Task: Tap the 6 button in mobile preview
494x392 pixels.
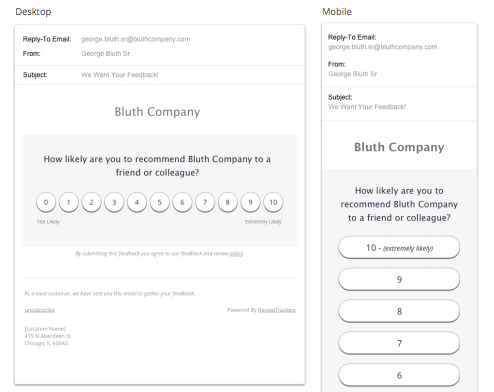Action: coord(399,375)
